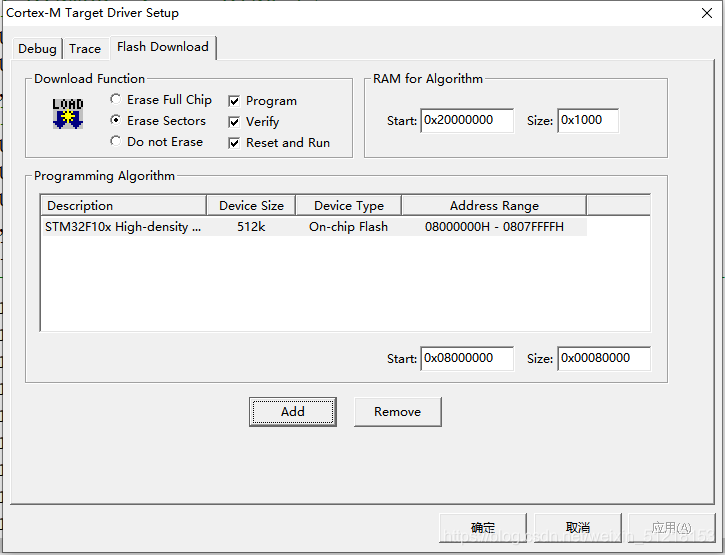The width and height of the screenshot is (725, 555).
Task: Switch to the Debug tab
Action: click(x=37, y=49)
